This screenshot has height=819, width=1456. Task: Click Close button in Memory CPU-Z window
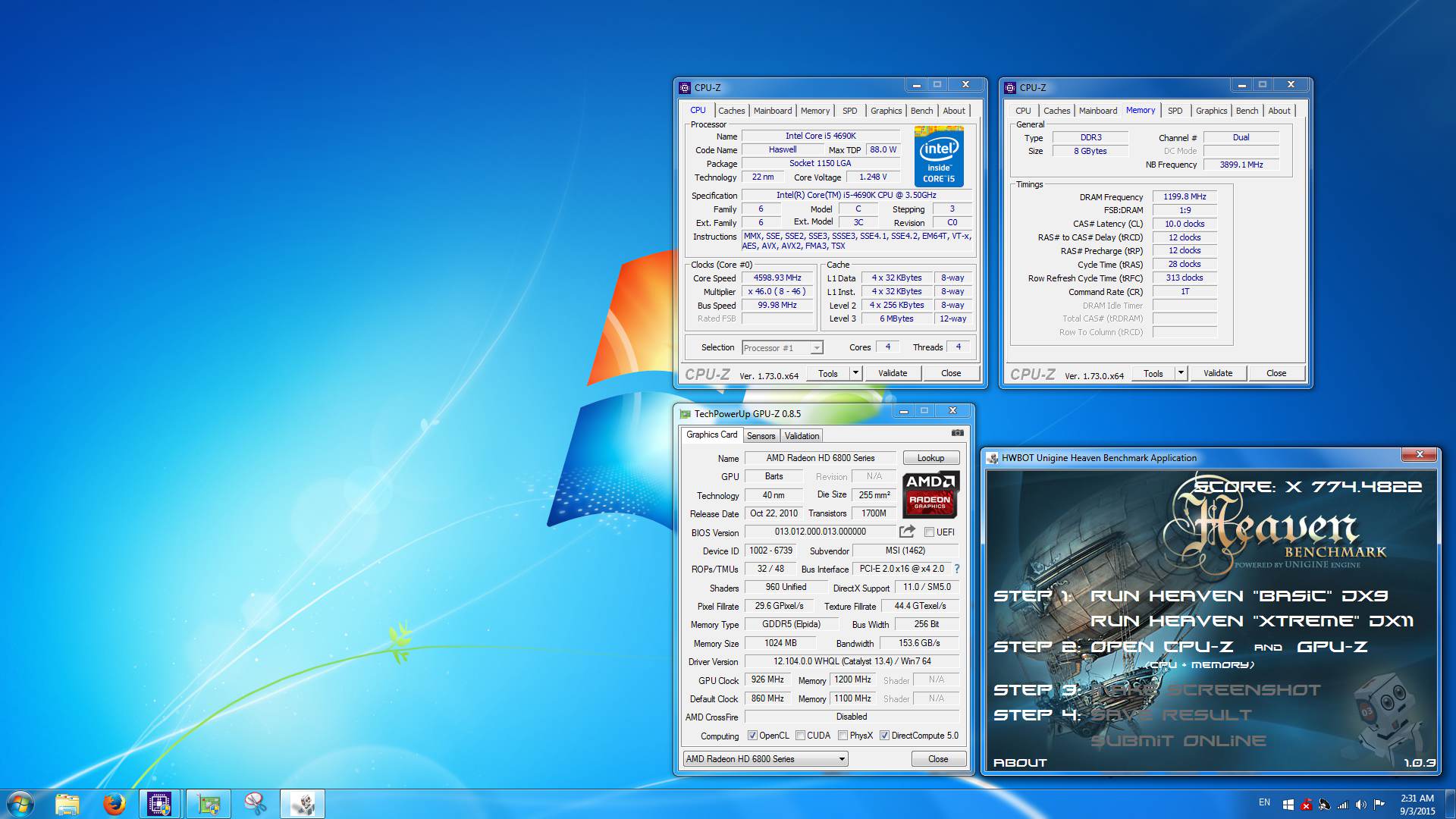(1276, 373)
